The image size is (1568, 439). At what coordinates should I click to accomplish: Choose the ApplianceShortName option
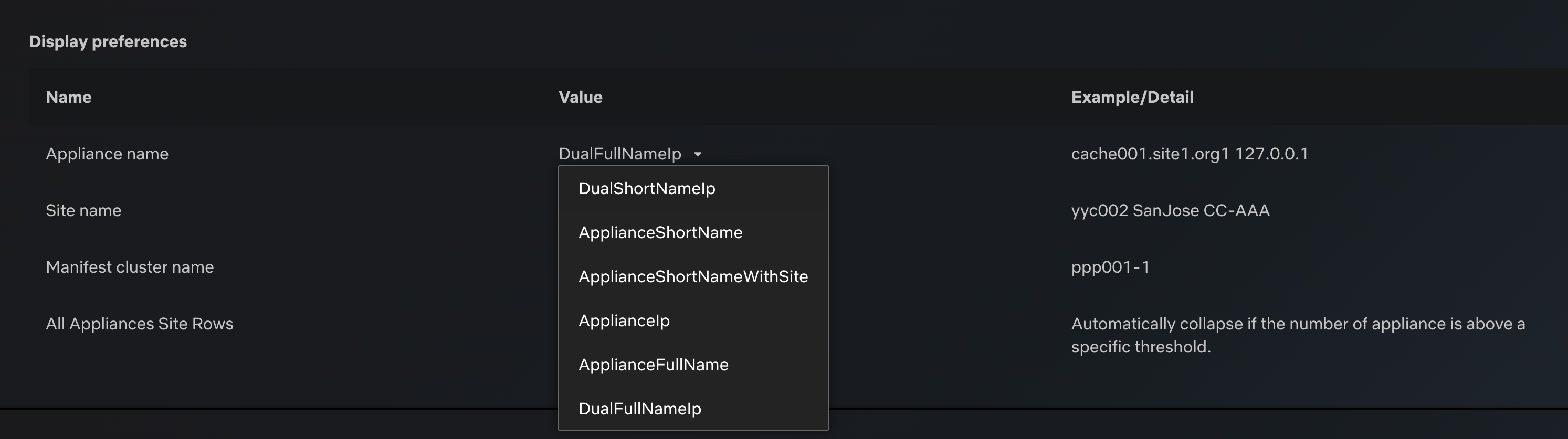(660, 232)
